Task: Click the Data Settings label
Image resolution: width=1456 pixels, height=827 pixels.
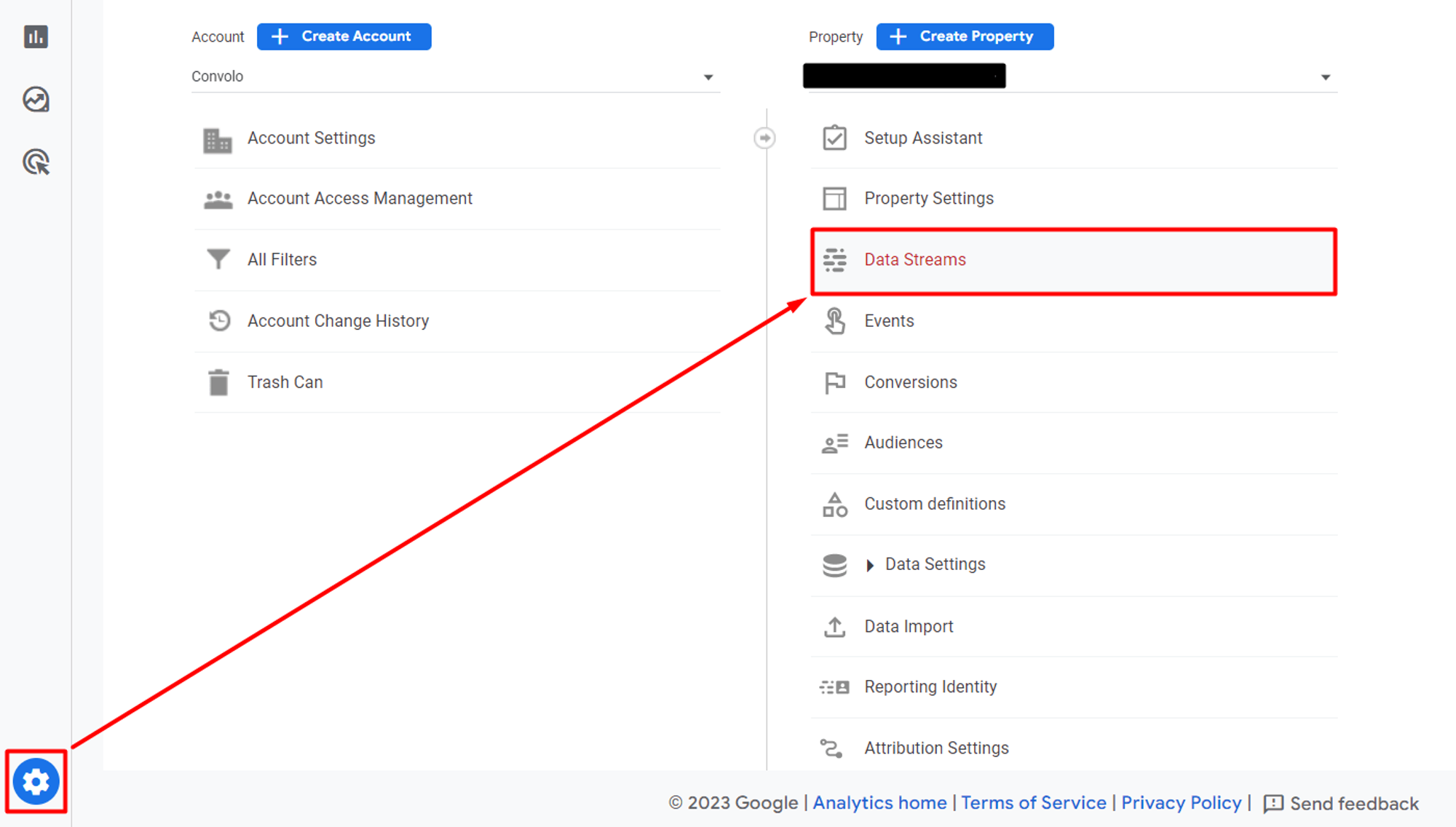Action: pyautogui.click(x=935, y=565)
